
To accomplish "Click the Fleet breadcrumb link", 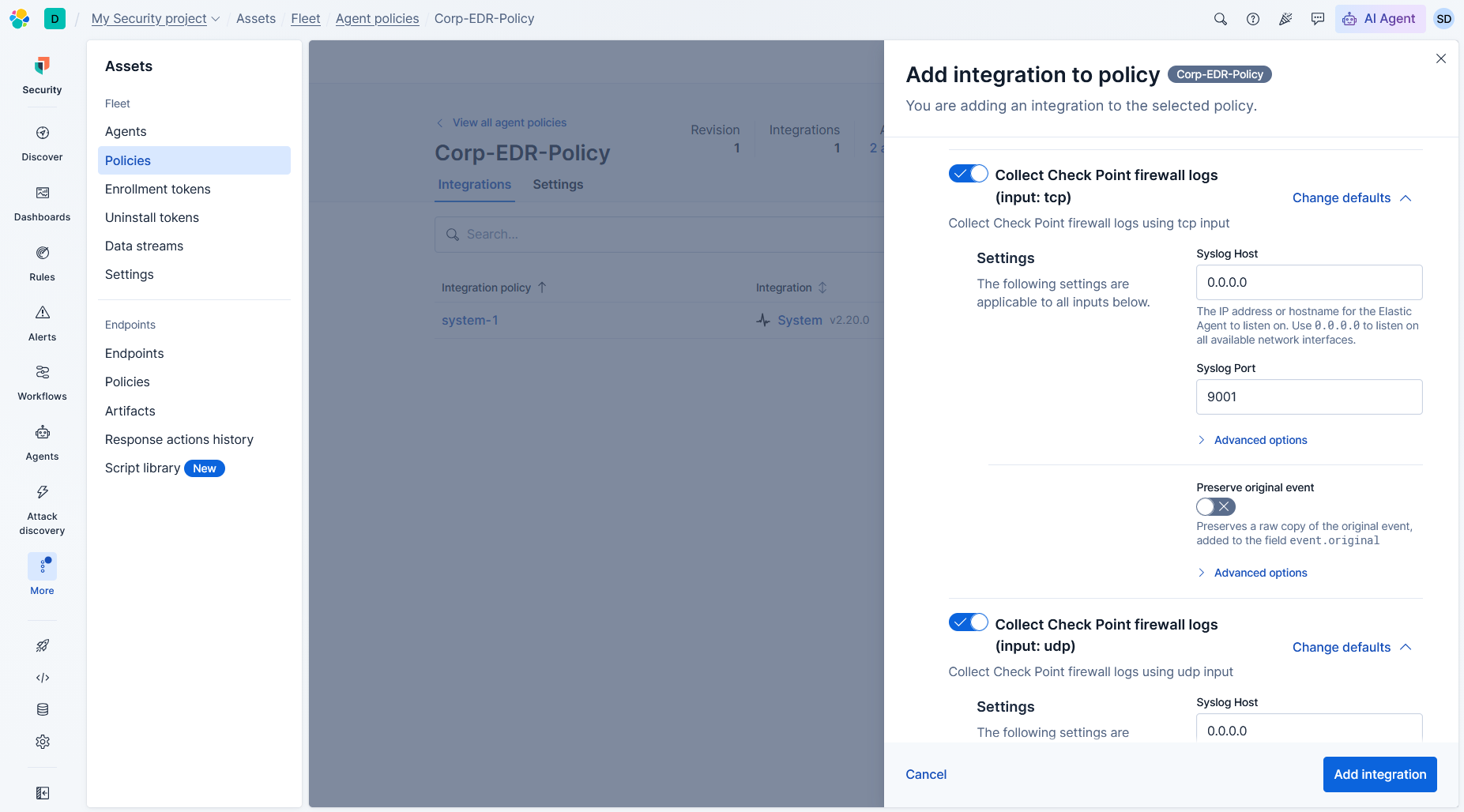I will [x=306, y=19].
